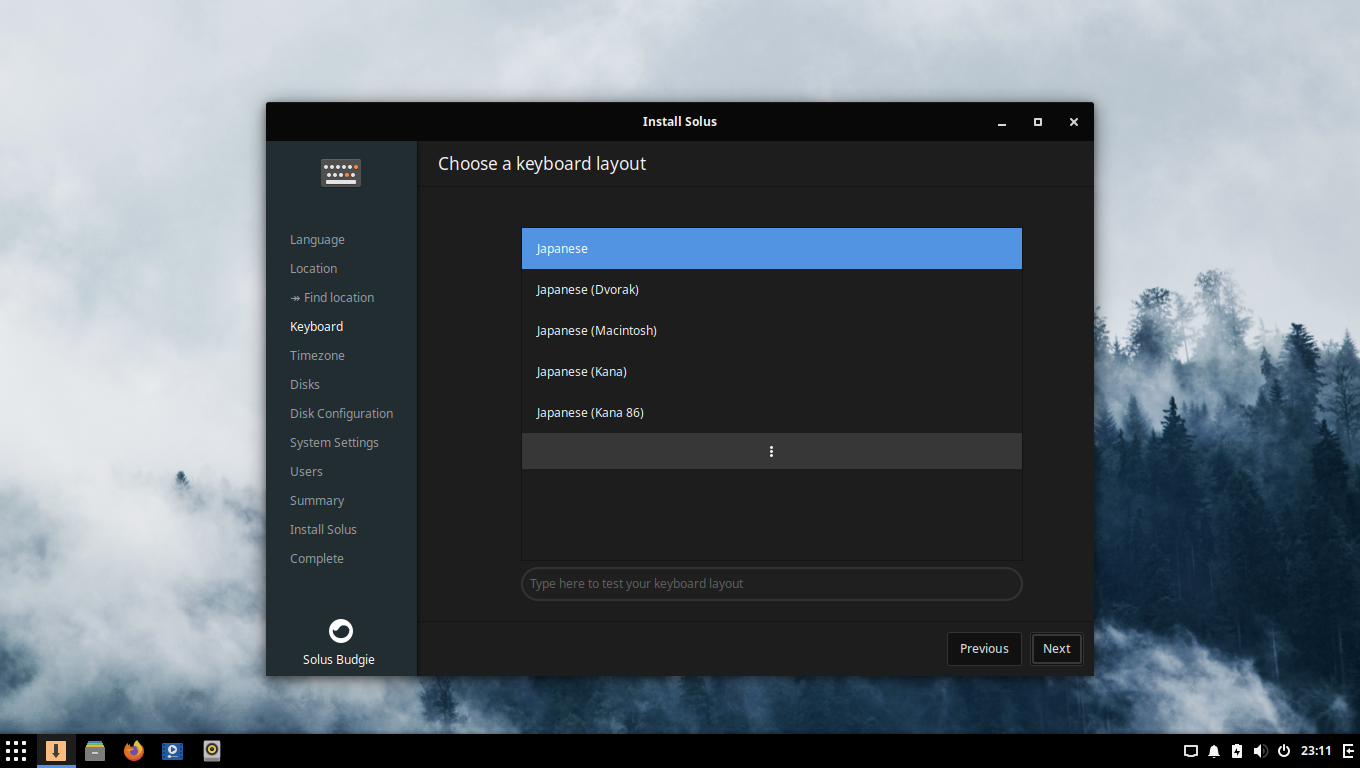Select the Japanese (Macintosh) layout
Viewport: 1360px width, 768px height.
[772, 330]
